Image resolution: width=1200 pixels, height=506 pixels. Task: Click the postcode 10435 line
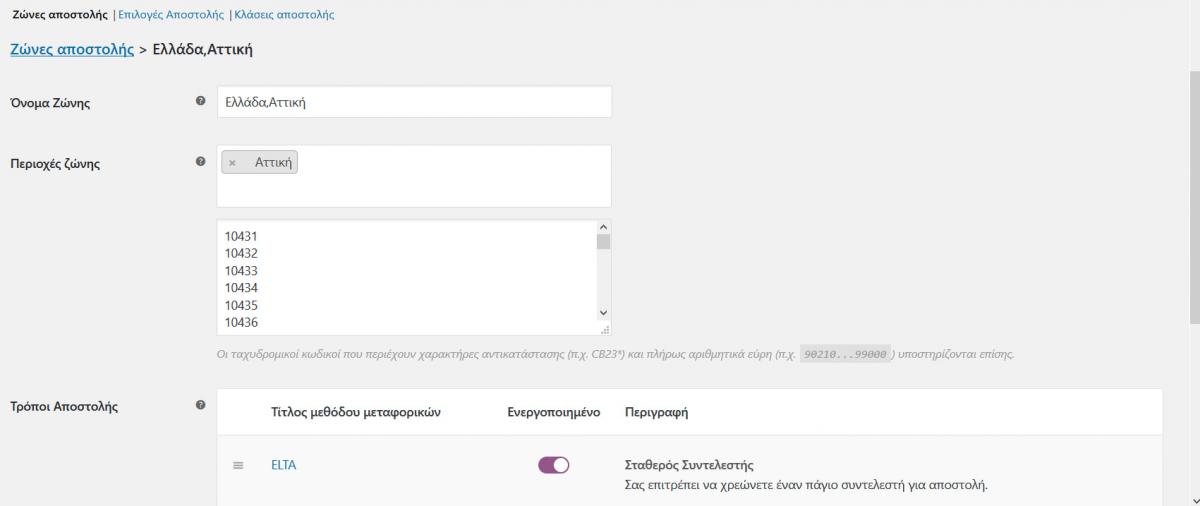[x=241, y=305]
